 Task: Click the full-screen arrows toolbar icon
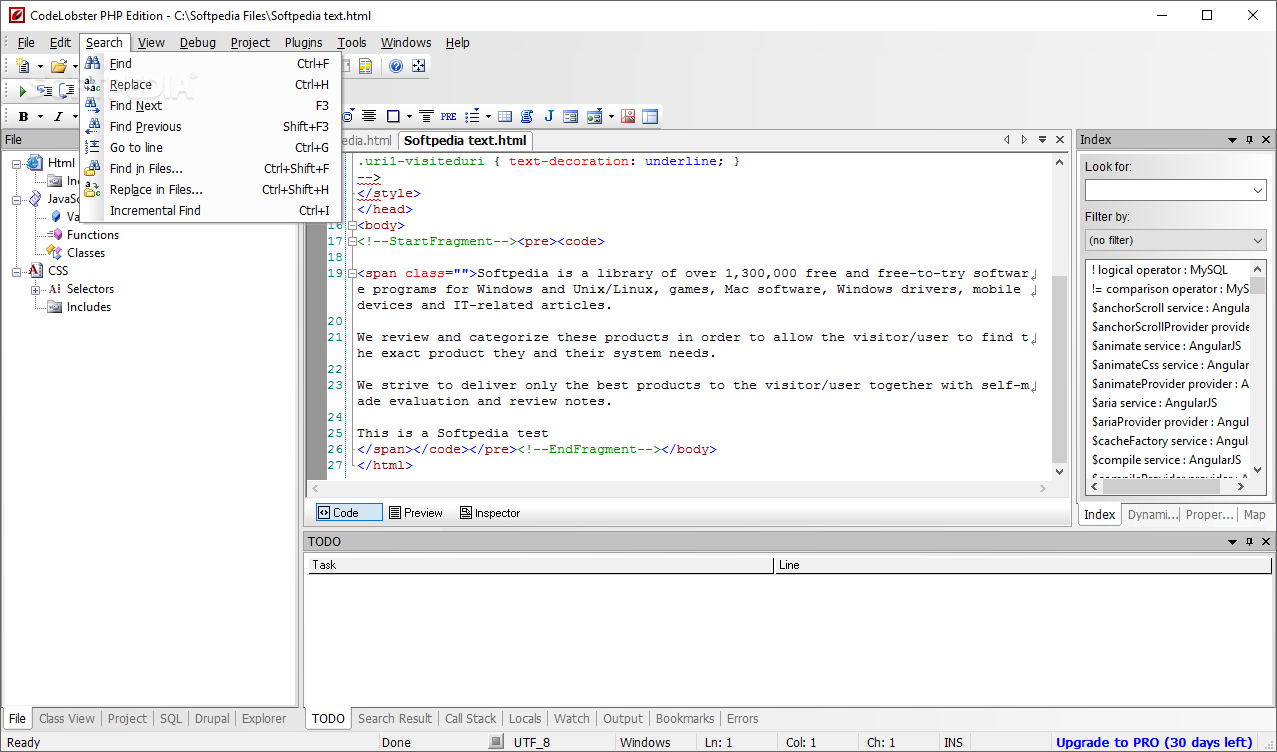pos(419,66)
